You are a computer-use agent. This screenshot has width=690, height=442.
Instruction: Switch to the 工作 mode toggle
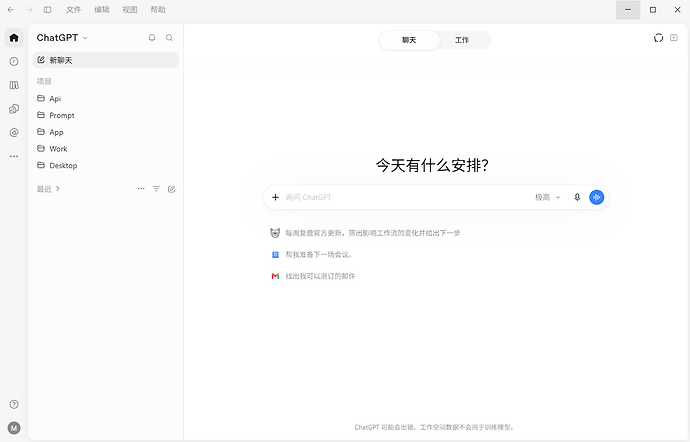coord(462,40)
